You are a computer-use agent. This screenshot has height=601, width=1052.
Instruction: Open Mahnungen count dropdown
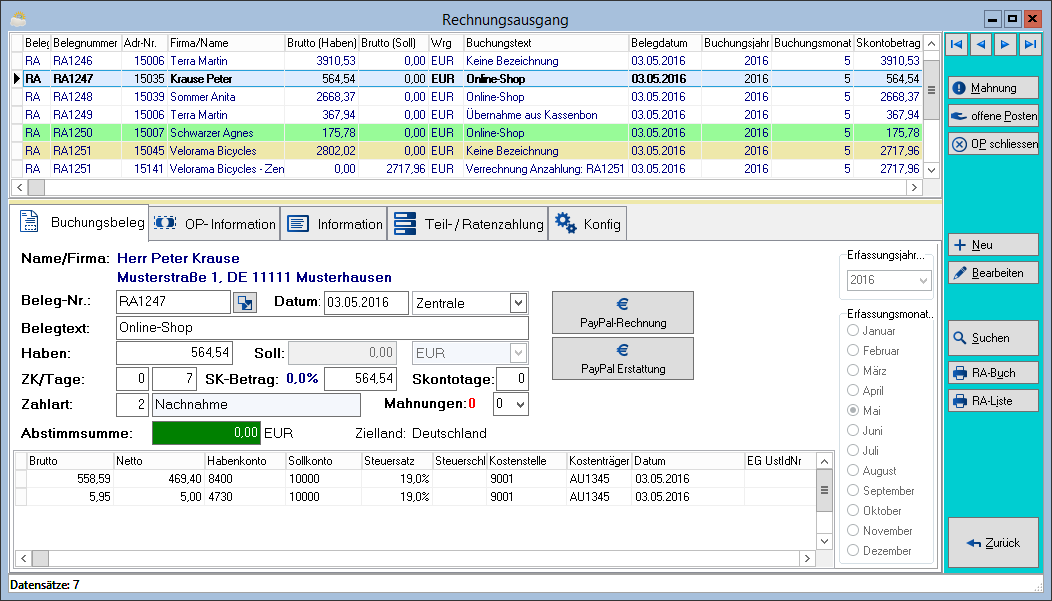point(511,404)
